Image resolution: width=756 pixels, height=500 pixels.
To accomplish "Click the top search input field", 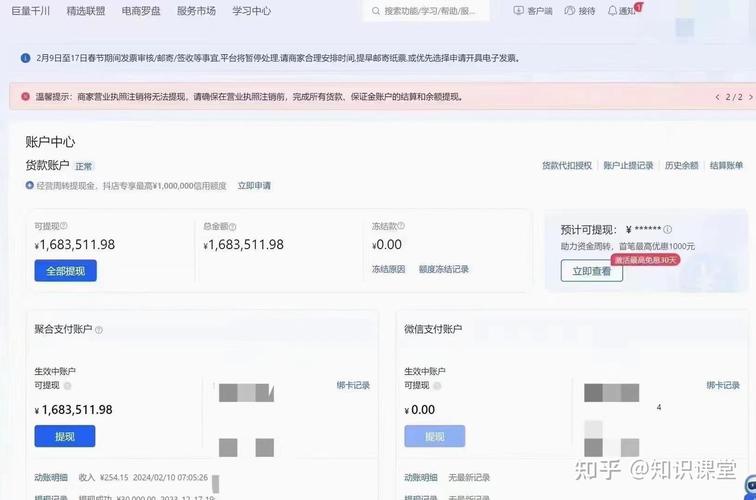I will (x=426, y=11).
